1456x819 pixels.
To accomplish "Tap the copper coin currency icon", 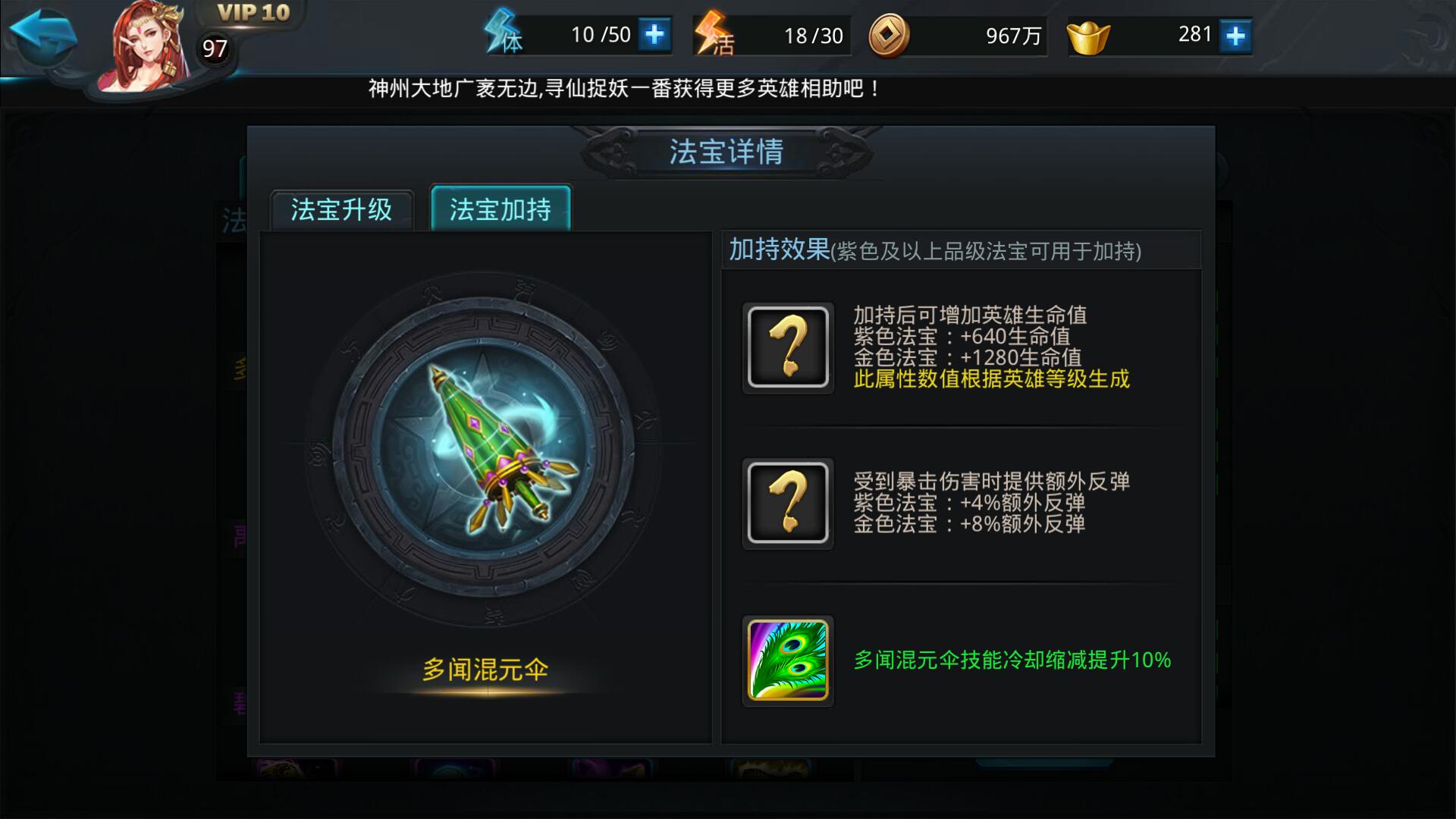I will (889, 36).
